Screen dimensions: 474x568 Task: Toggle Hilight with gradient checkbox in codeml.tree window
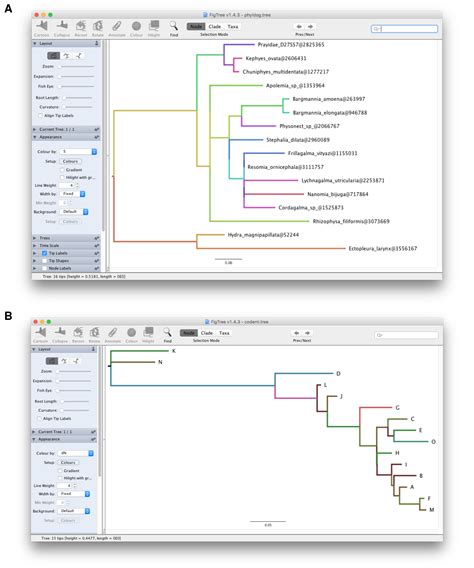60,478
